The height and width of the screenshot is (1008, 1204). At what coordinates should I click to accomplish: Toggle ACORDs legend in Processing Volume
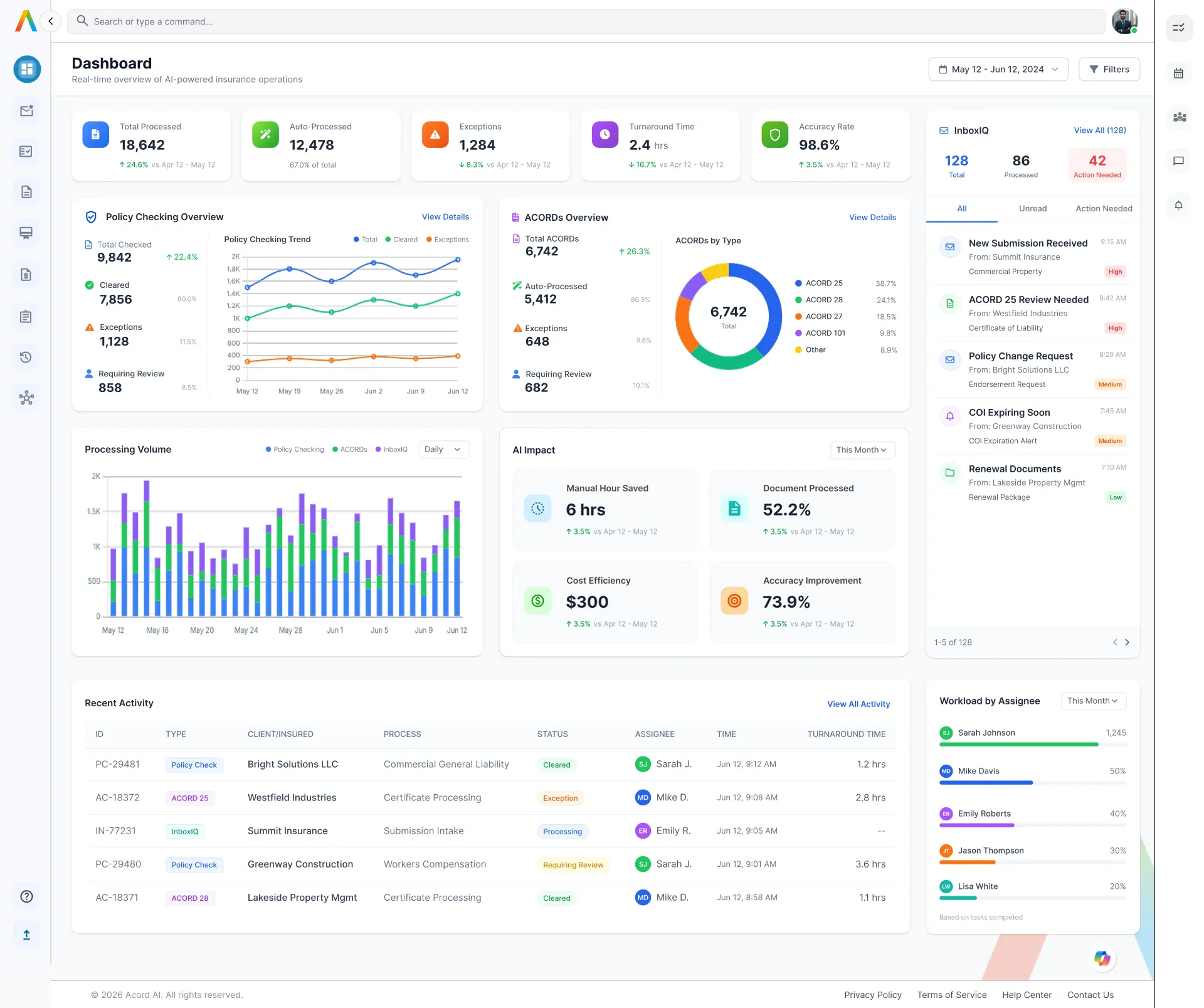tap(350, 449)
